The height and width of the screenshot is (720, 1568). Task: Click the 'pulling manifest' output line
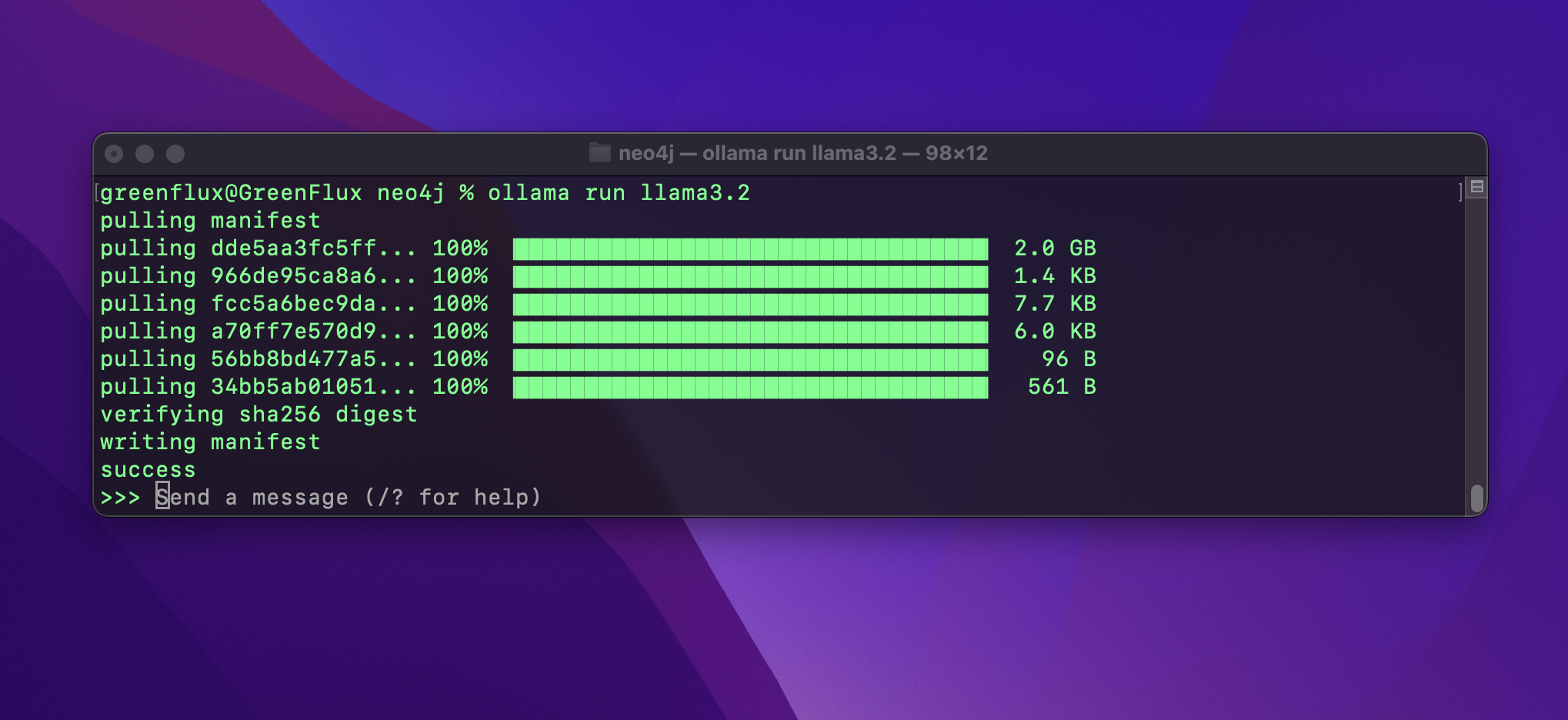pyautogui.click(x=210, y=221)
